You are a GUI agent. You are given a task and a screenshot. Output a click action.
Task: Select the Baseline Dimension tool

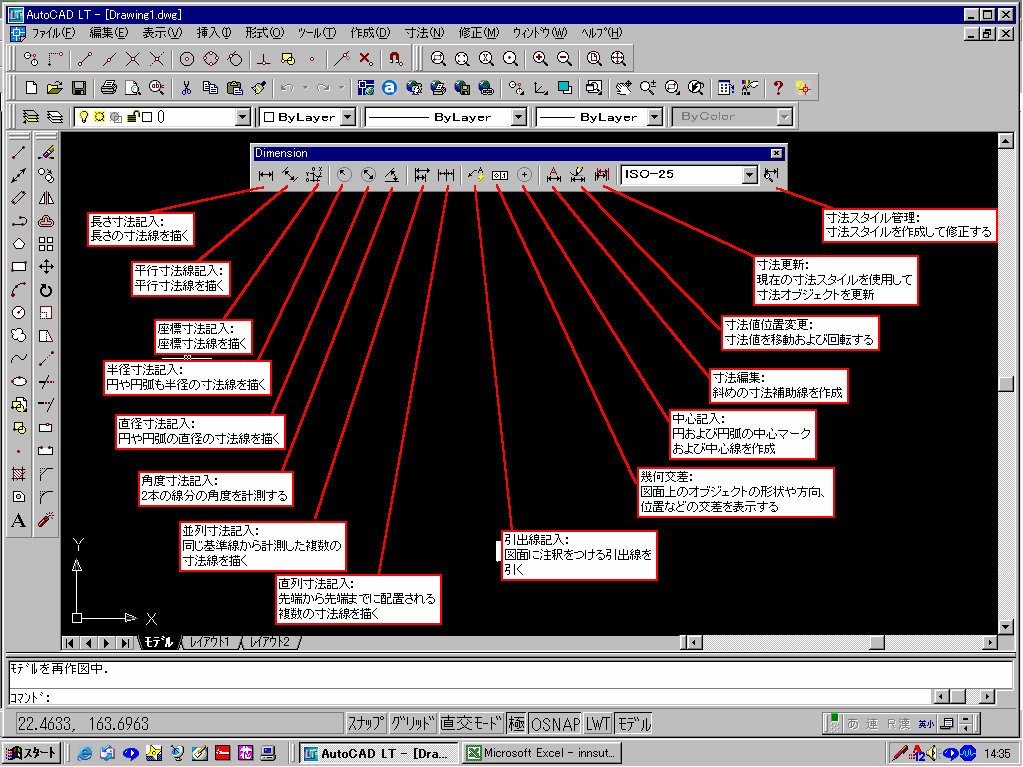coord(422,175)
